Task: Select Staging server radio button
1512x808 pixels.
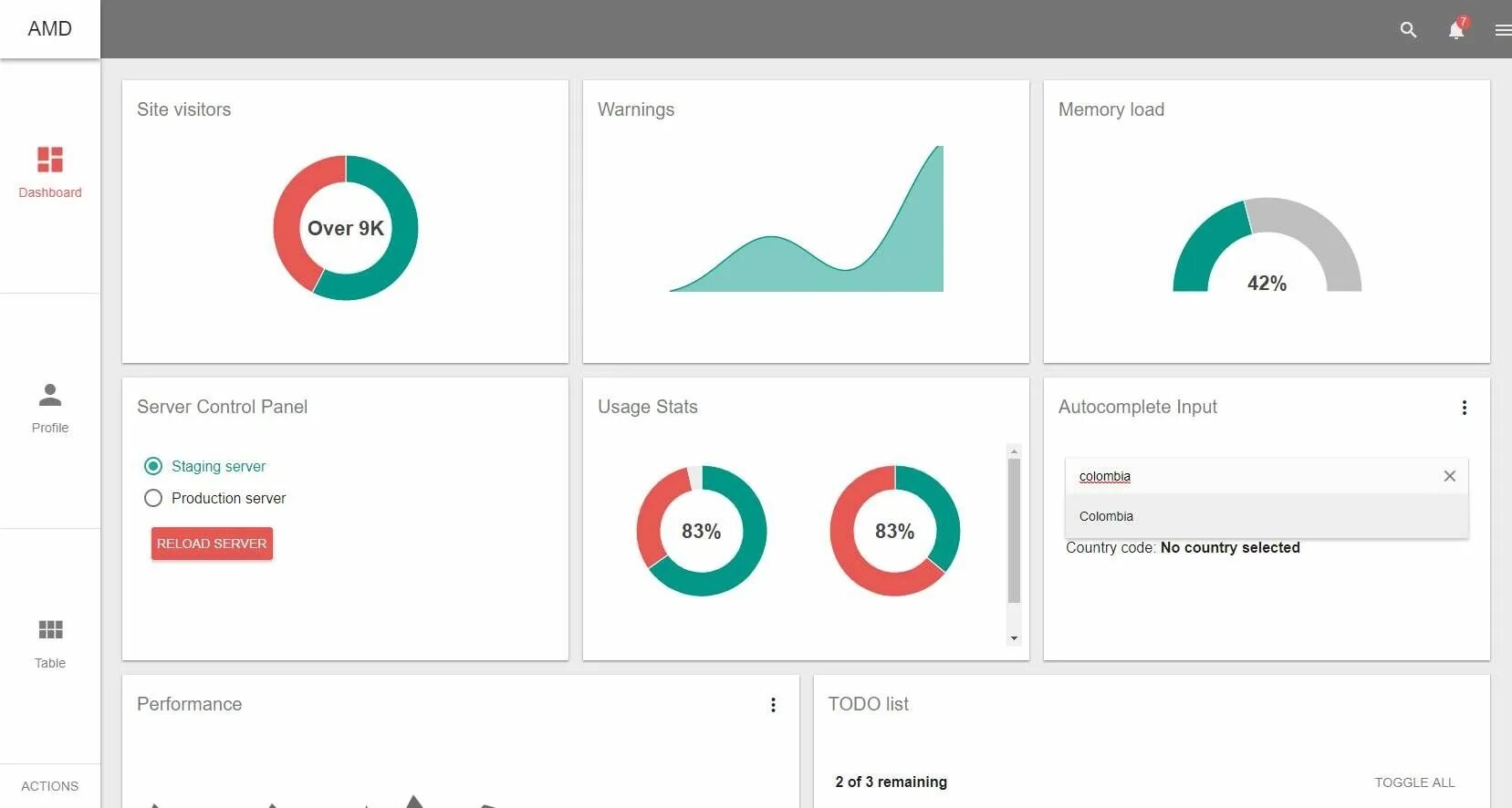Action: coord(153,466)
